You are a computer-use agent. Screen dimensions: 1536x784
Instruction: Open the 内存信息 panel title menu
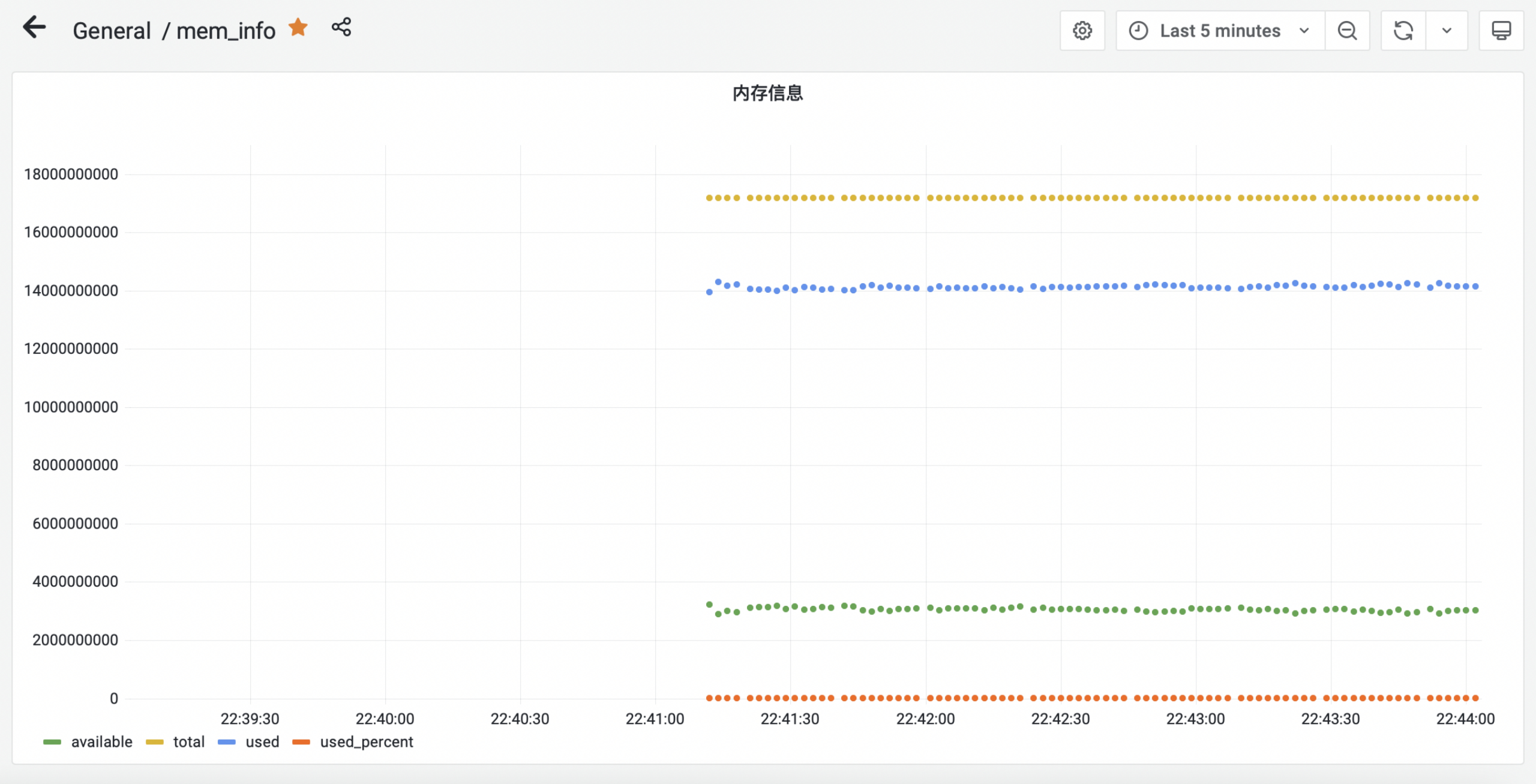(x=767, y=93)
